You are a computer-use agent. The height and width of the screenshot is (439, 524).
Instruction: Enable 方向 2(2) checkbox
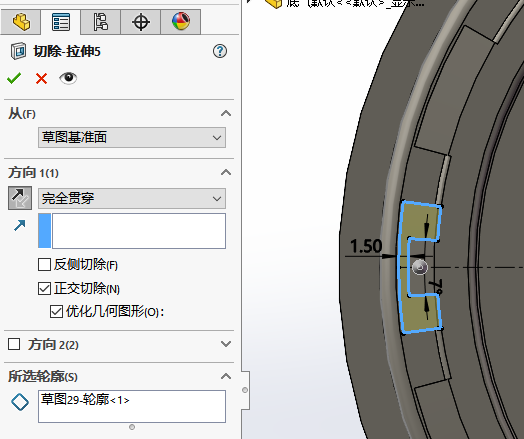tap(14, 344)
